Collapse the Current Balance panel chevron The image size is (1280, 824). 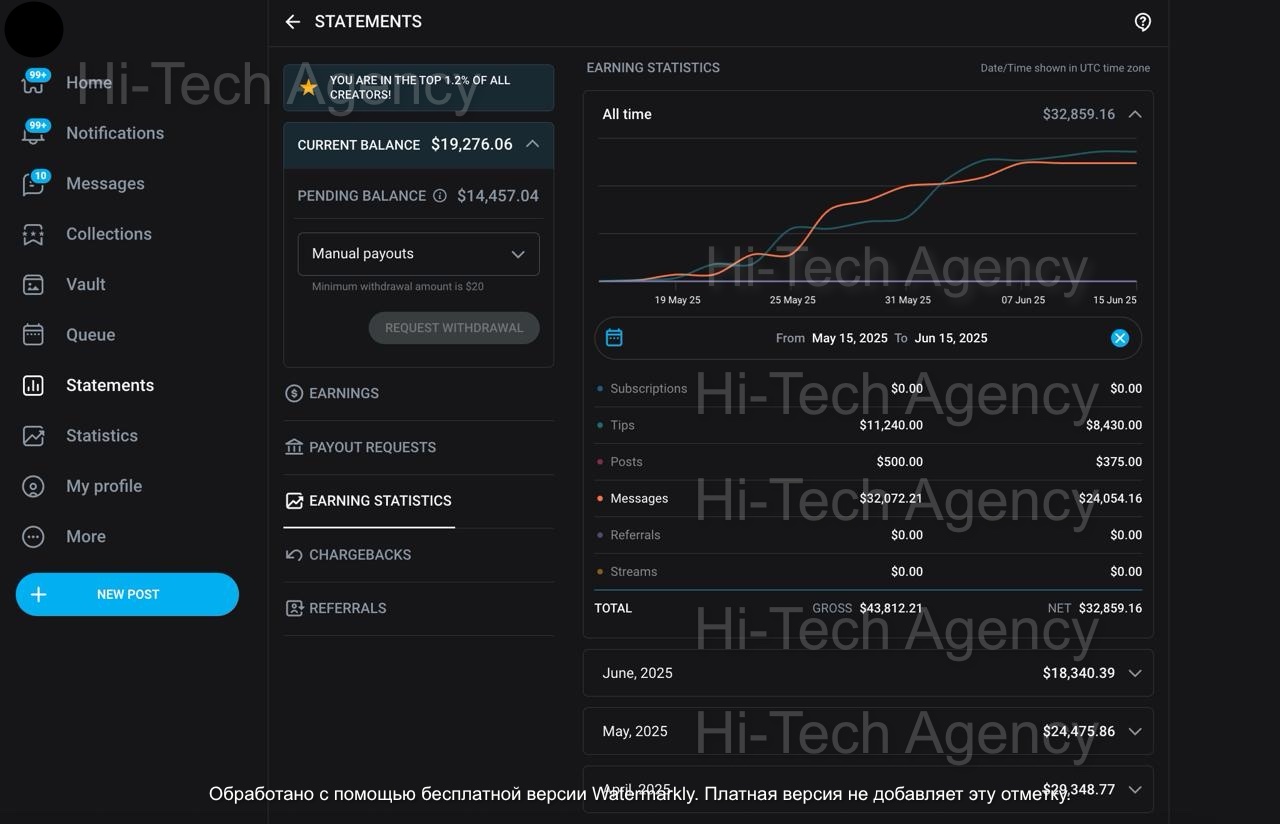(532, 144)
